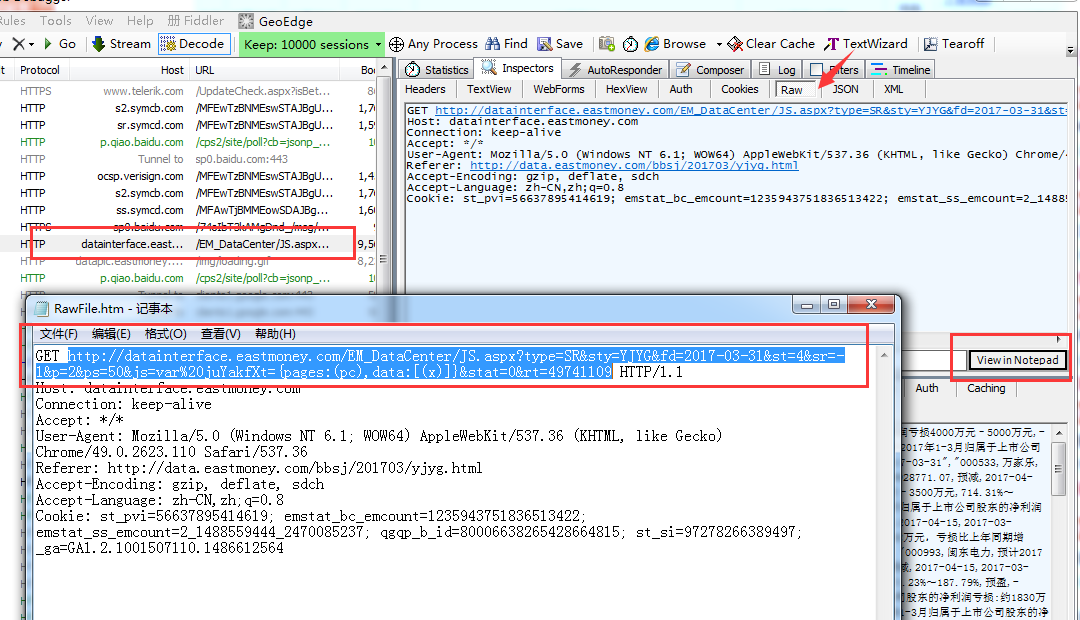
Task: Switch to the Composer tab
Action: pyautogui.click(x=711, y=70)
